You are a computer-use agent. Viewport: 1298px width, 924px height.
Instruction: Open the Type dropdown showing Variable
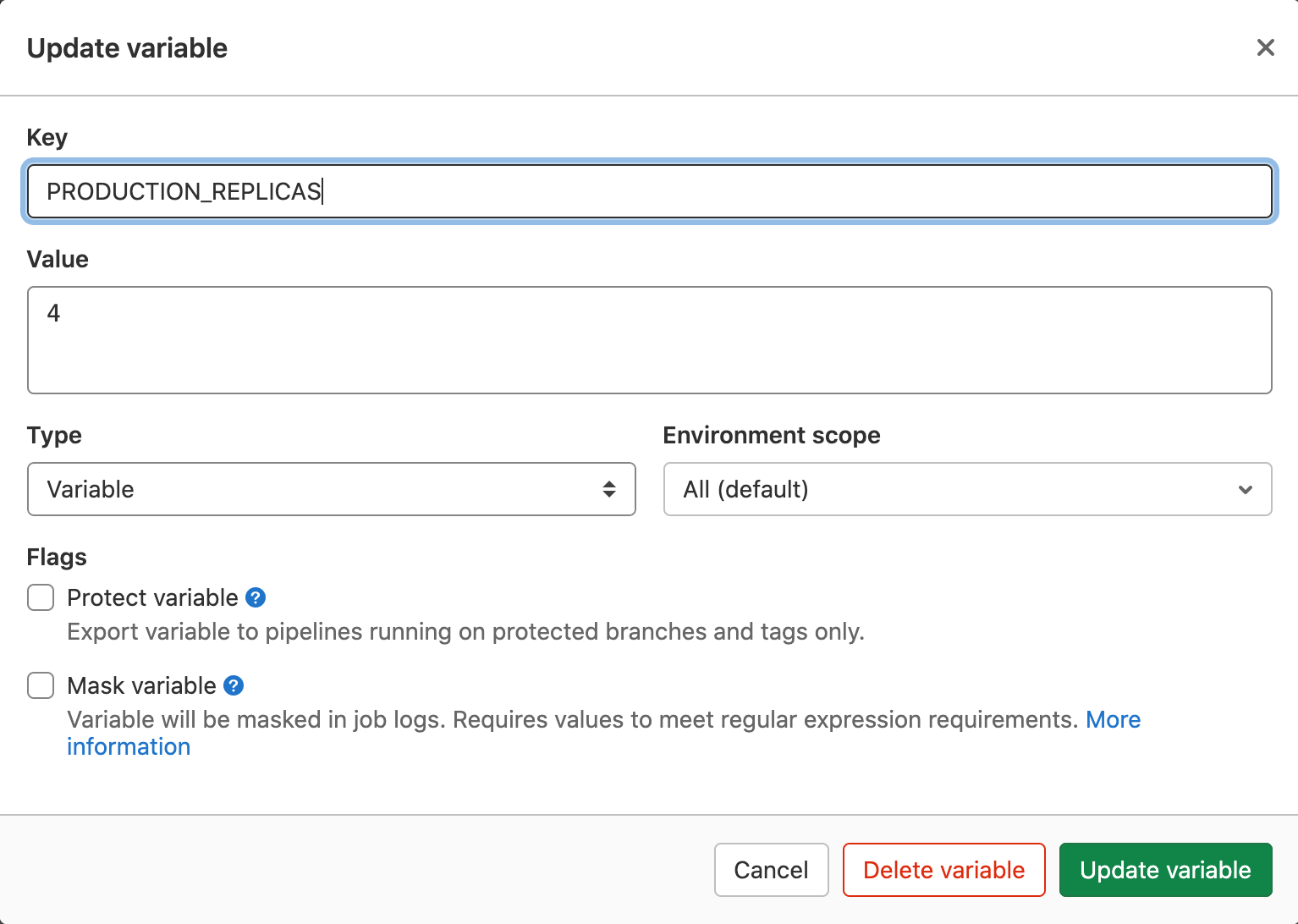(x=331, y=489)
